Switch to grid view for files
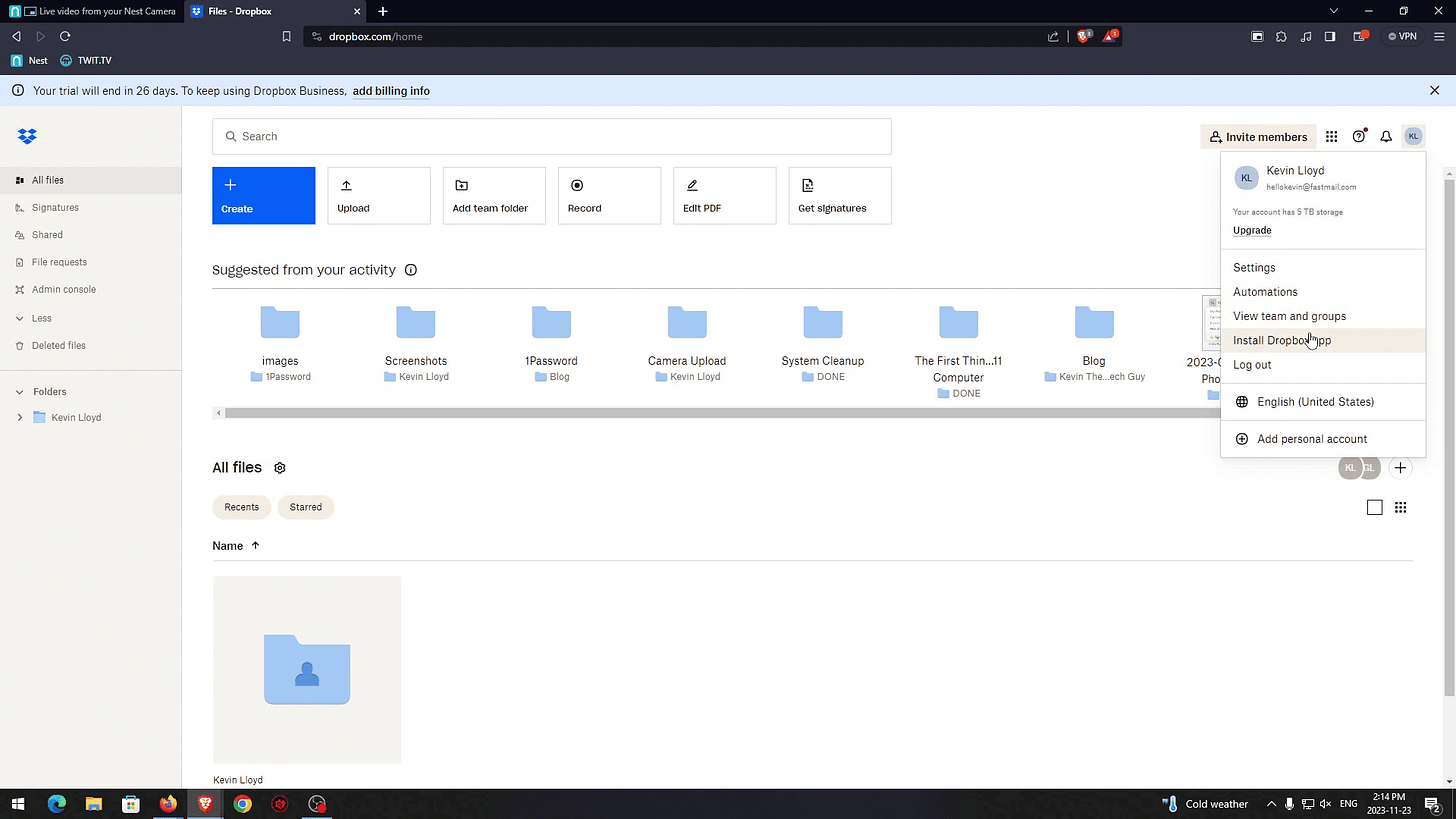The height and width of the screenshot is (819, 1456). click(x=1400, y=507)
